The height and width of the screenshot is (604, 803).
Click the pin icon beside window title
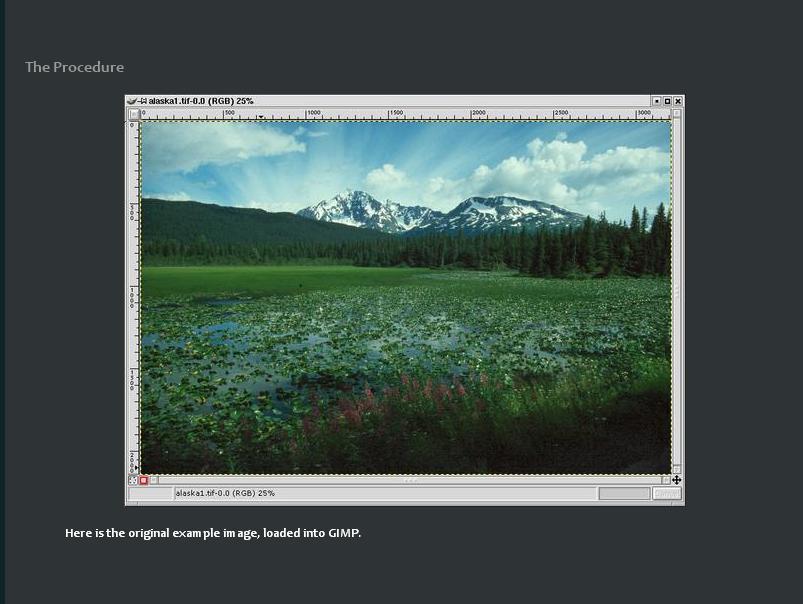(142, 101)
